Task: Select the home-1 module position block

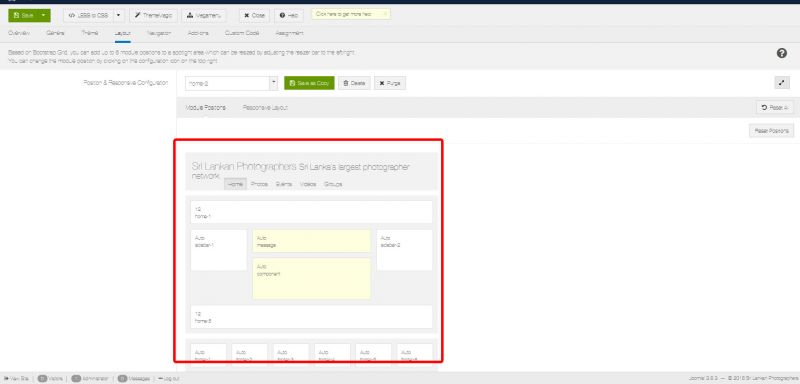Action: pyautogui.click(x=311, y=212)
